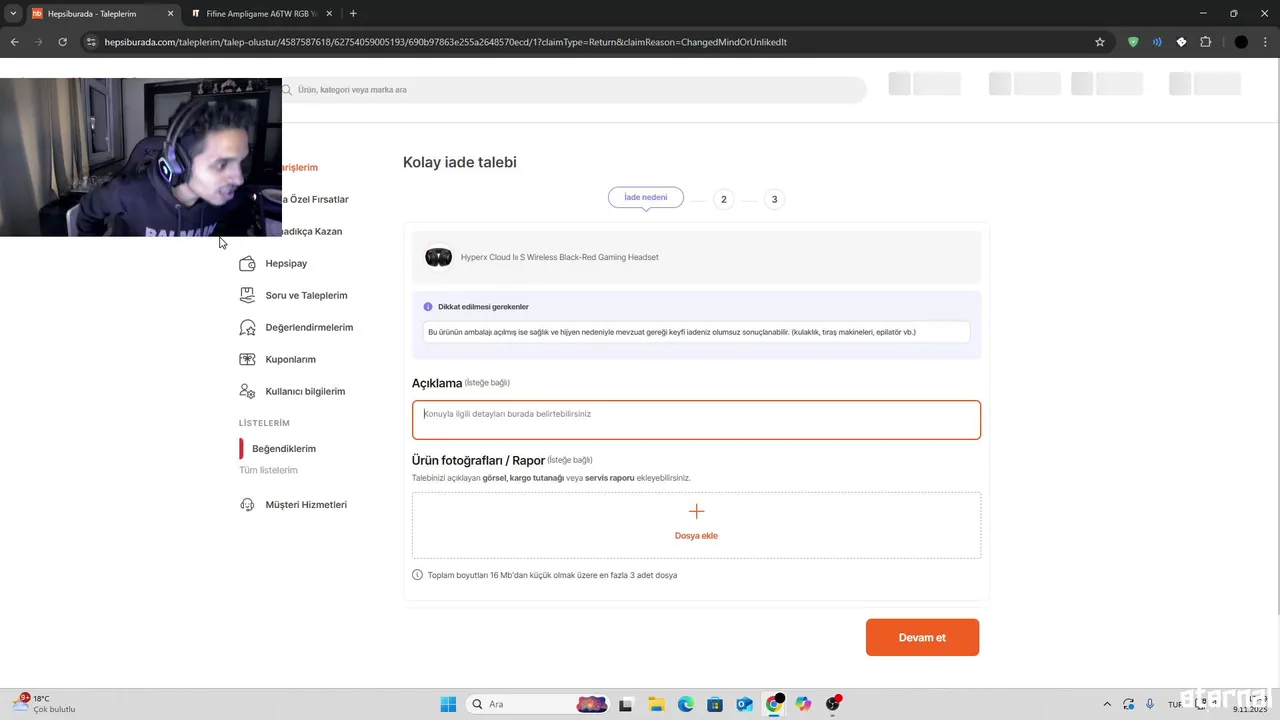Open Outlook from the taskbar
Viewport: 1280px width, 720px height.
coord(744,704)
